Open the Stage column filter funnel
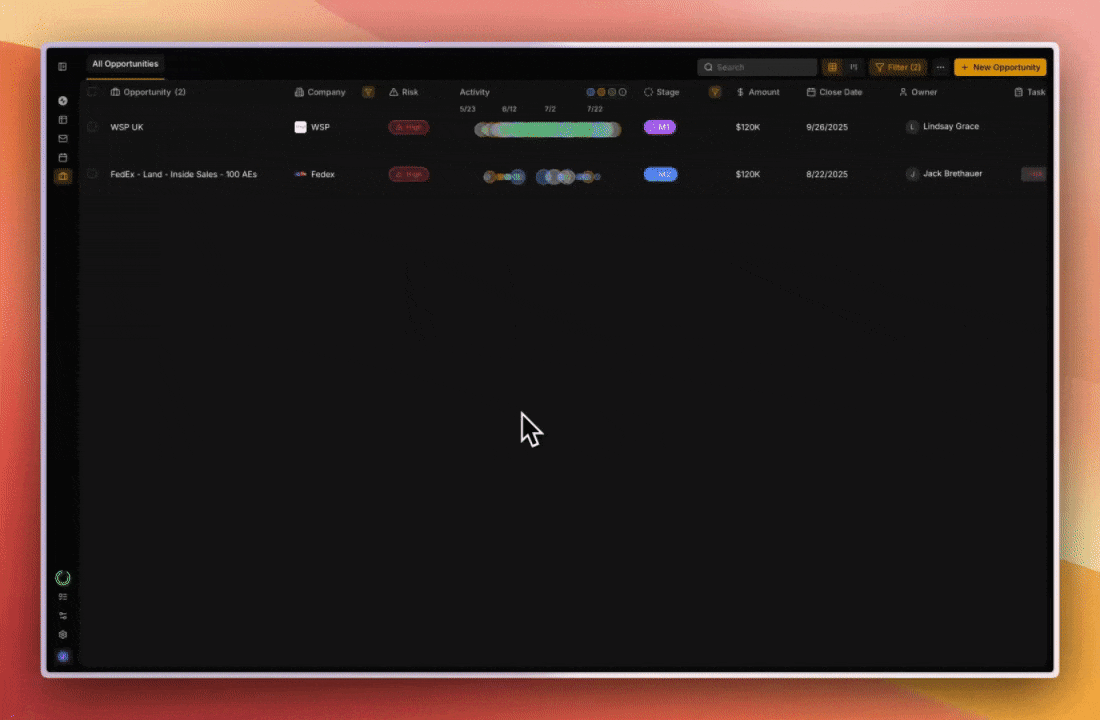This screenshot has height=720, width=1100. coord(715,92)
